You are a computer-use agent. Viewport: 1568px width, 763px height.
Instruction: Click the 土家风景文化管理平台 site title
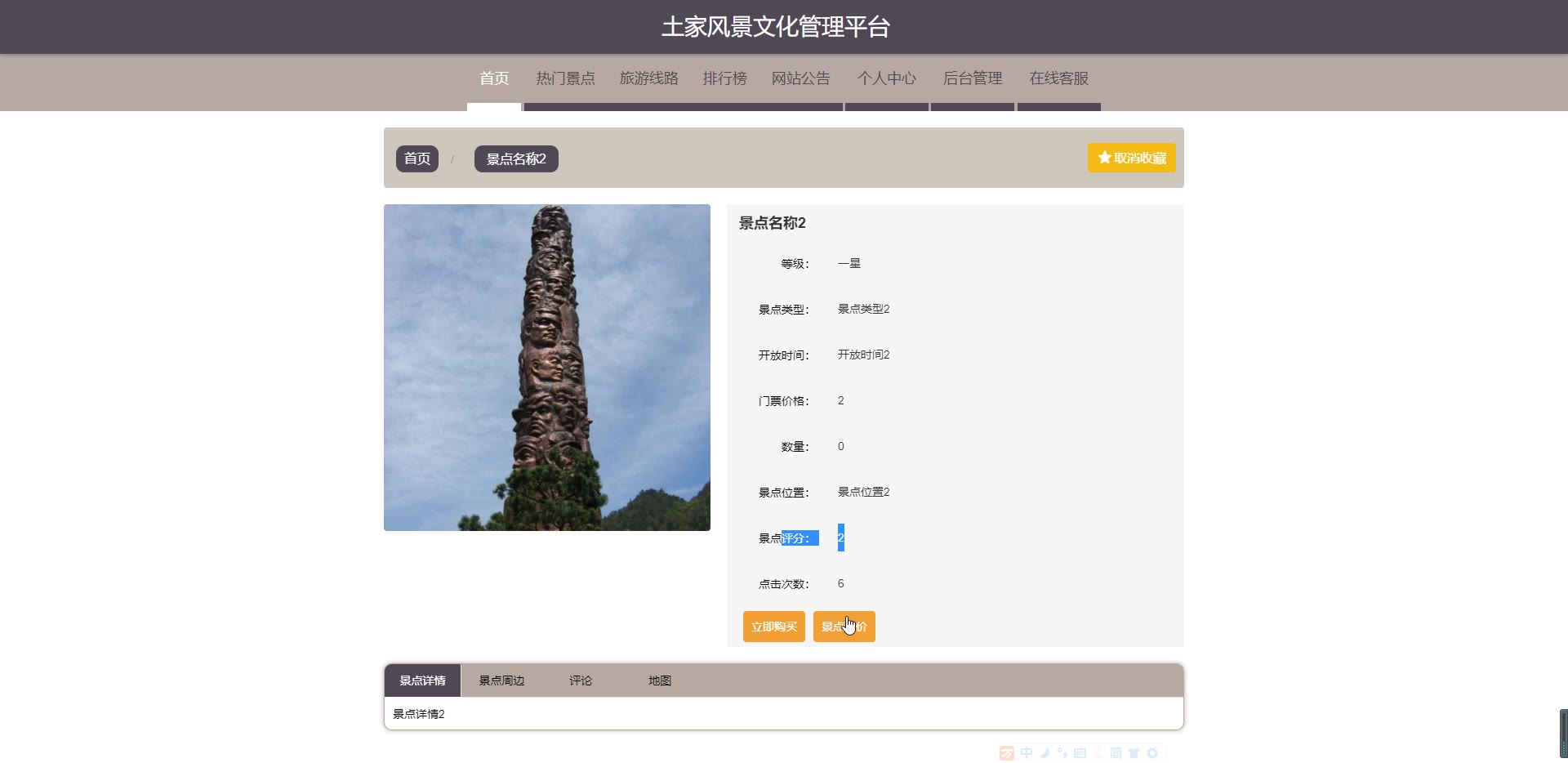click(776, 27)
